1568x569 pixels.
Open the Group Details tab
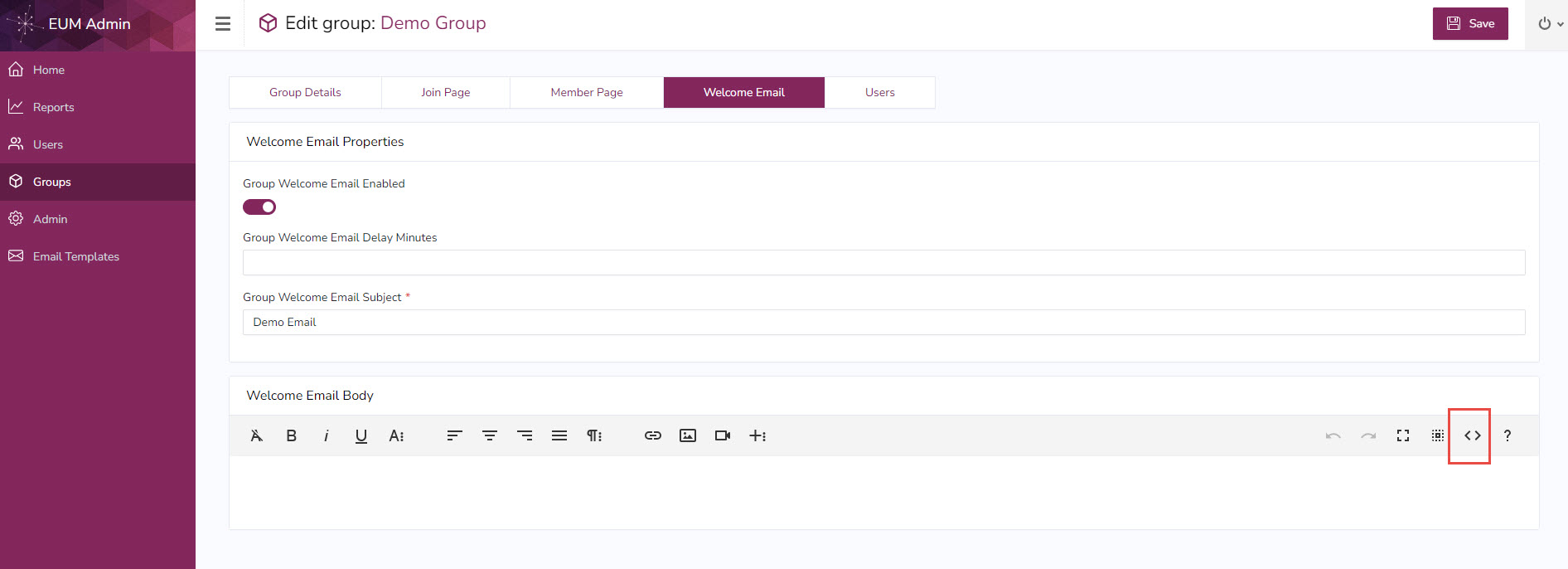305,92
